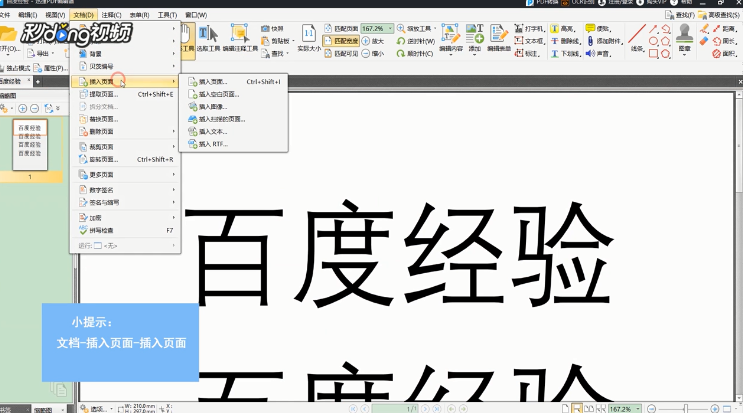Select the rectangle shape tool
743x413 pixels.
(x=653, y=54)
